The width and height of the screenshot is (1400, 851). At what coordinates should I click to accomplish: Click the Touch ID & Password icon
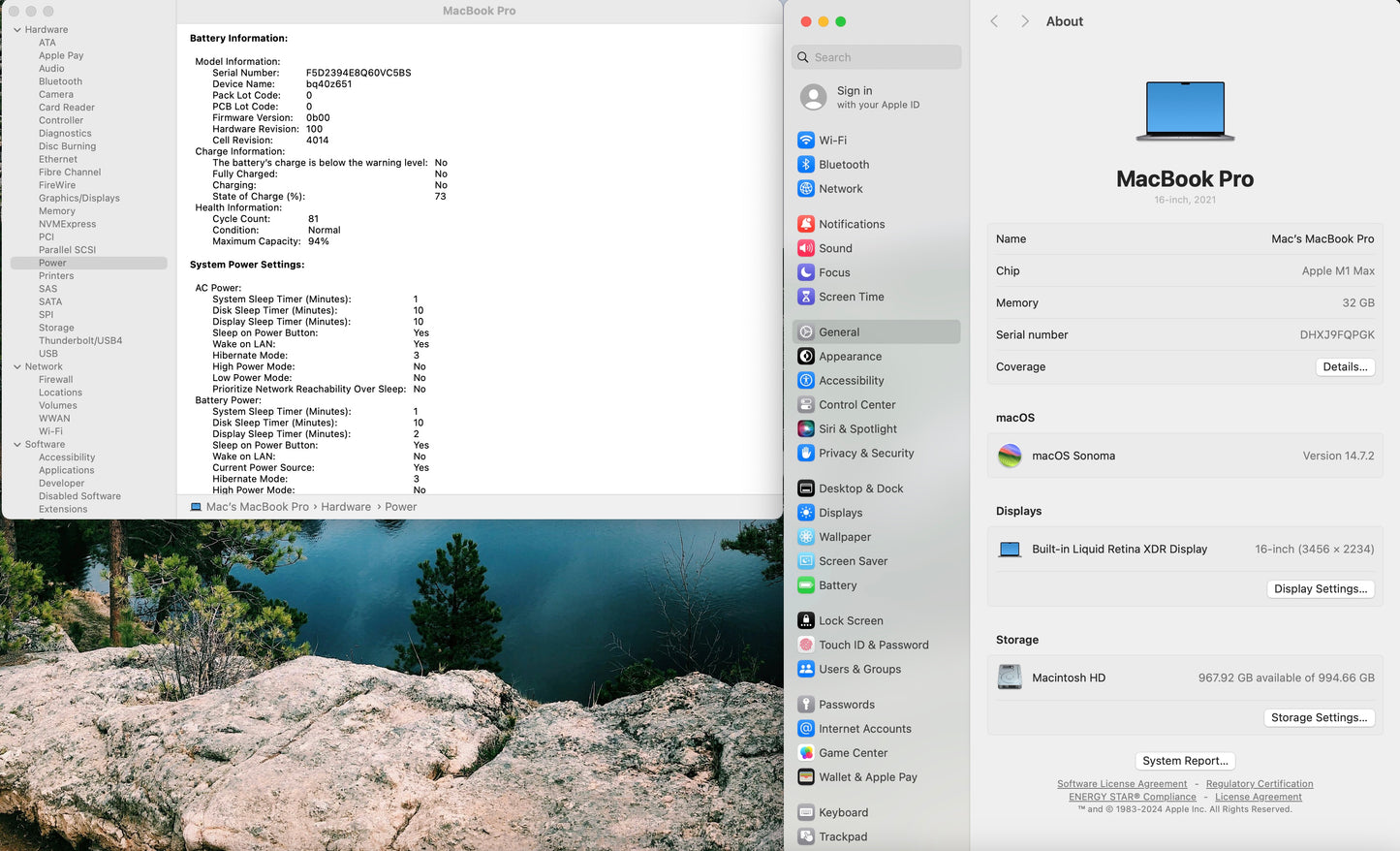click(805, 645)
